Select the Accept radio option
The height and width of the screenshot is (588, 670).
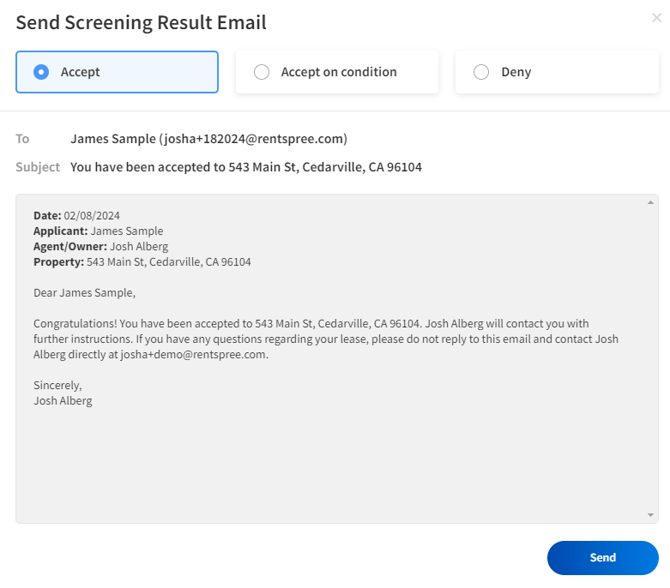pos(117,72)
